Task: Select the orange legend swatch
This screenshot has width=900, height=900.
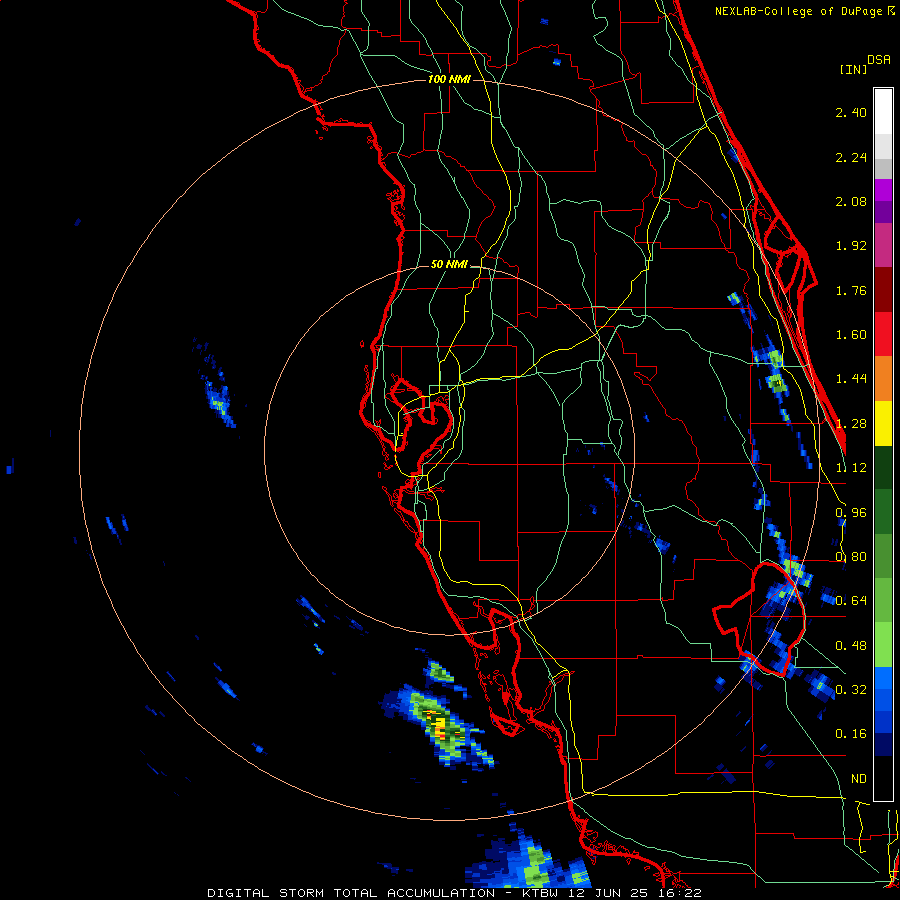Action: (x=883, y=379)
